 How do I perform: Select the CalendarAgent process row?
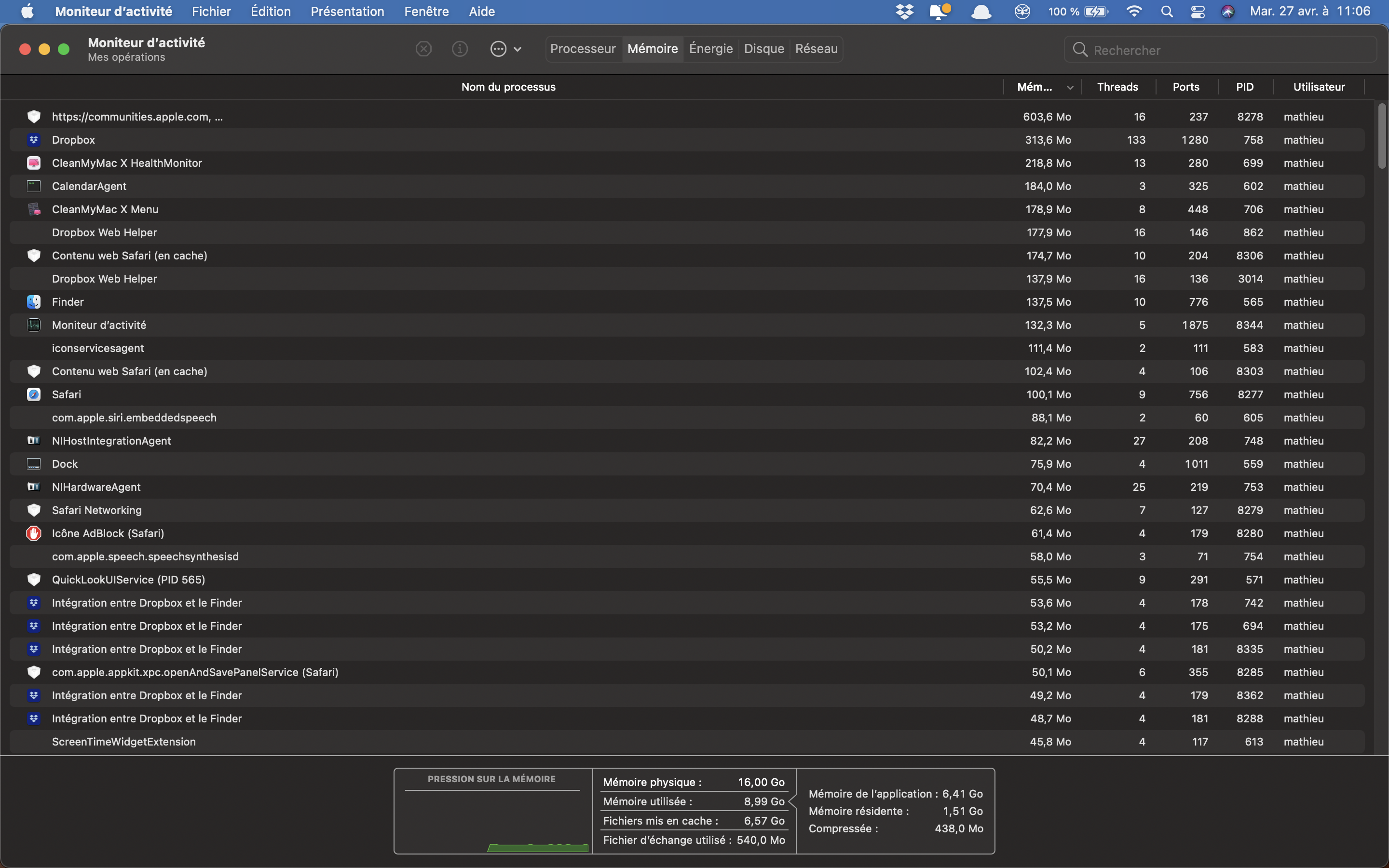89,186
